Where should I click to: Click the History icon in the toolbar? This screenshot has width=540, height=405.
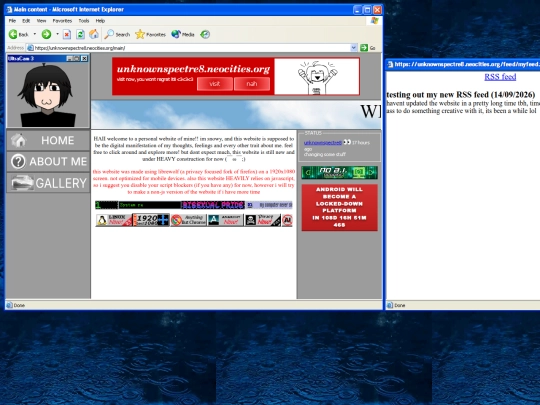click(x=205, y=34)
